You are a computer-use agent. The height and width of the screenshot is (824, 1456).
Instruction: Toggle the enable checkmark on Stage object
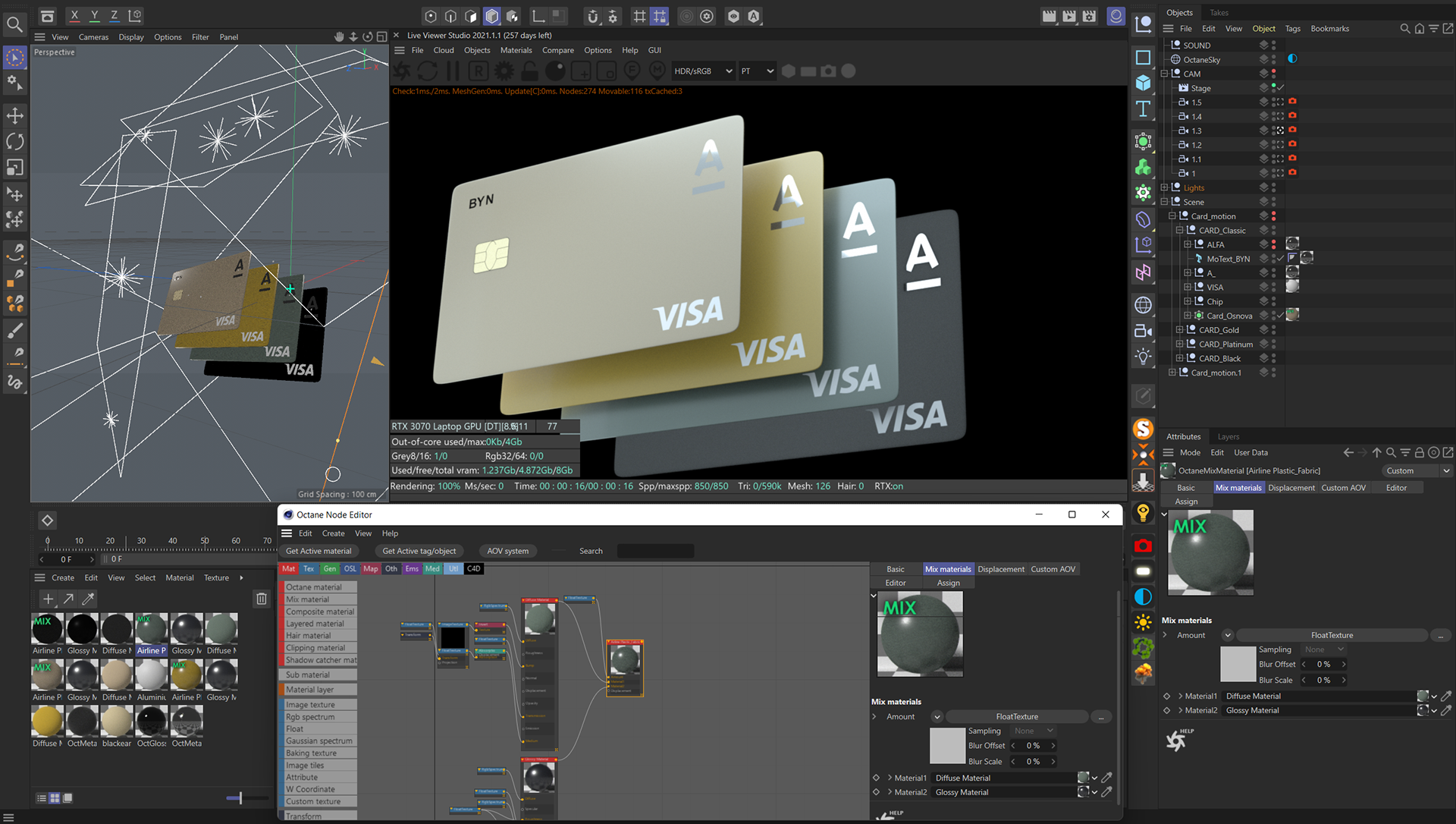coord(1280,88)
